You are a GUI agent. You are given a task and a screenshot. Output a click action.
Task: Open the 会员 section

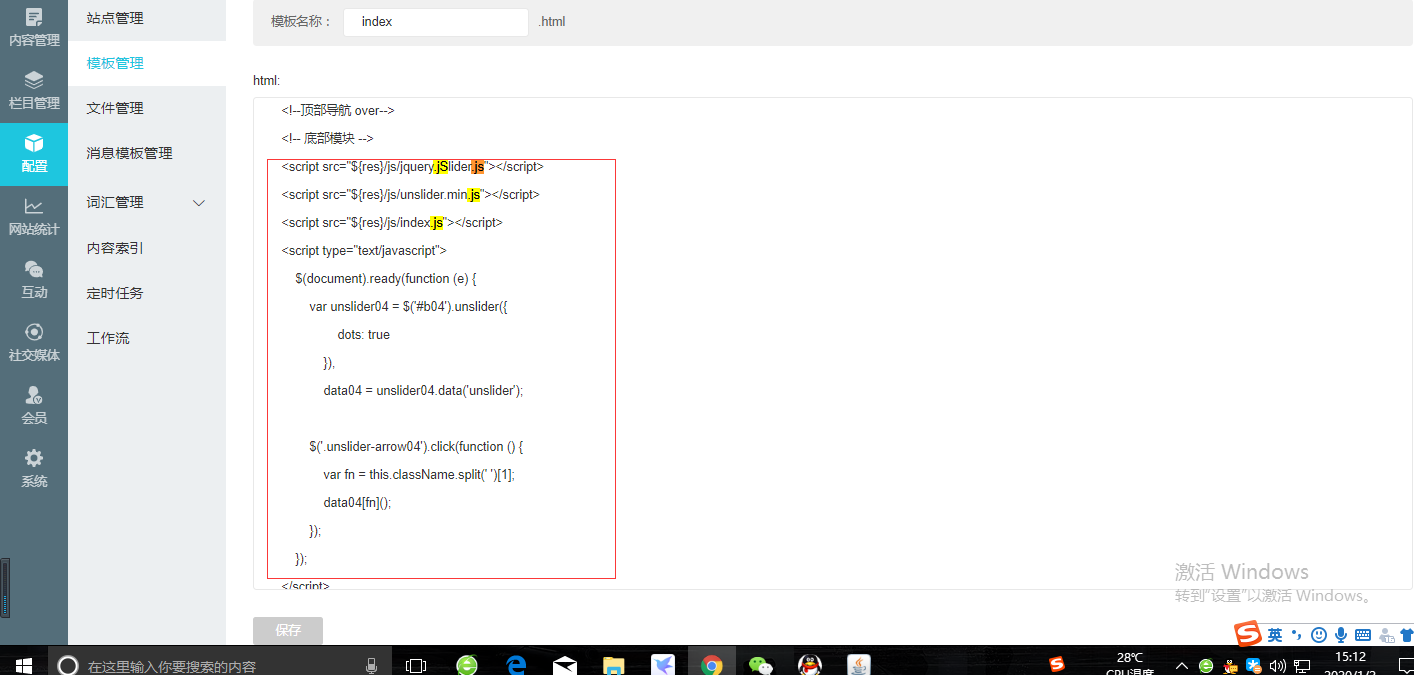34,405
